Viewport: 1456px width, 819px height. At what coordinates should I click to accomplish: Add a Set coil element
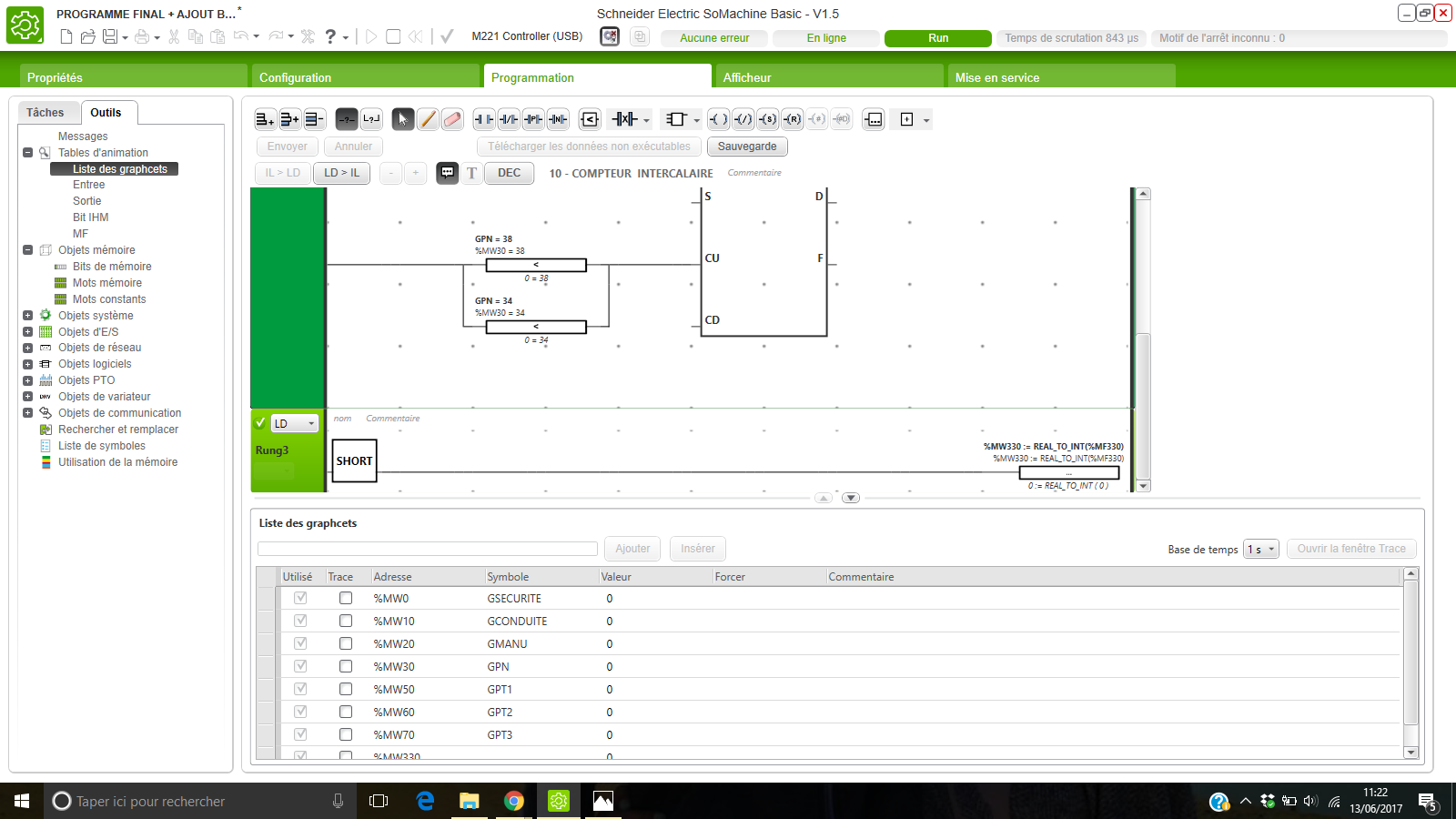tap(768, 119)
